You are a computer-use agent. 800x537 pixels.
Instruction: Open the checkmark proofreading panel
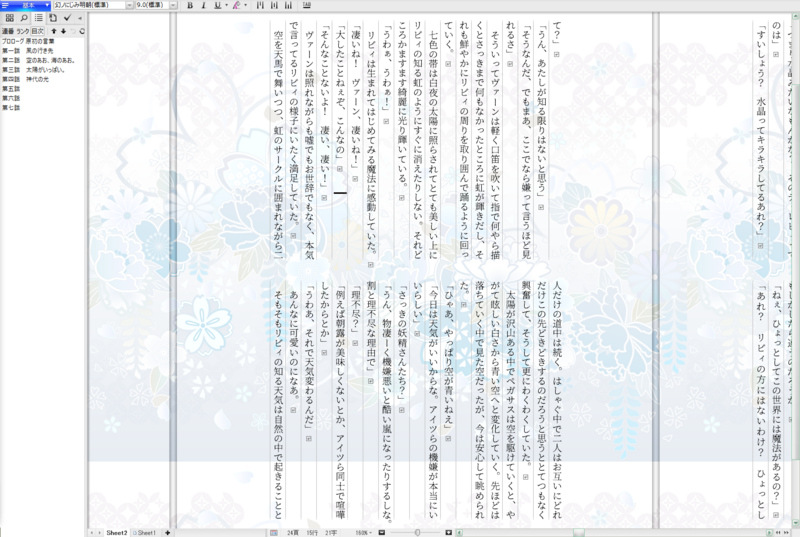(67, 18)
